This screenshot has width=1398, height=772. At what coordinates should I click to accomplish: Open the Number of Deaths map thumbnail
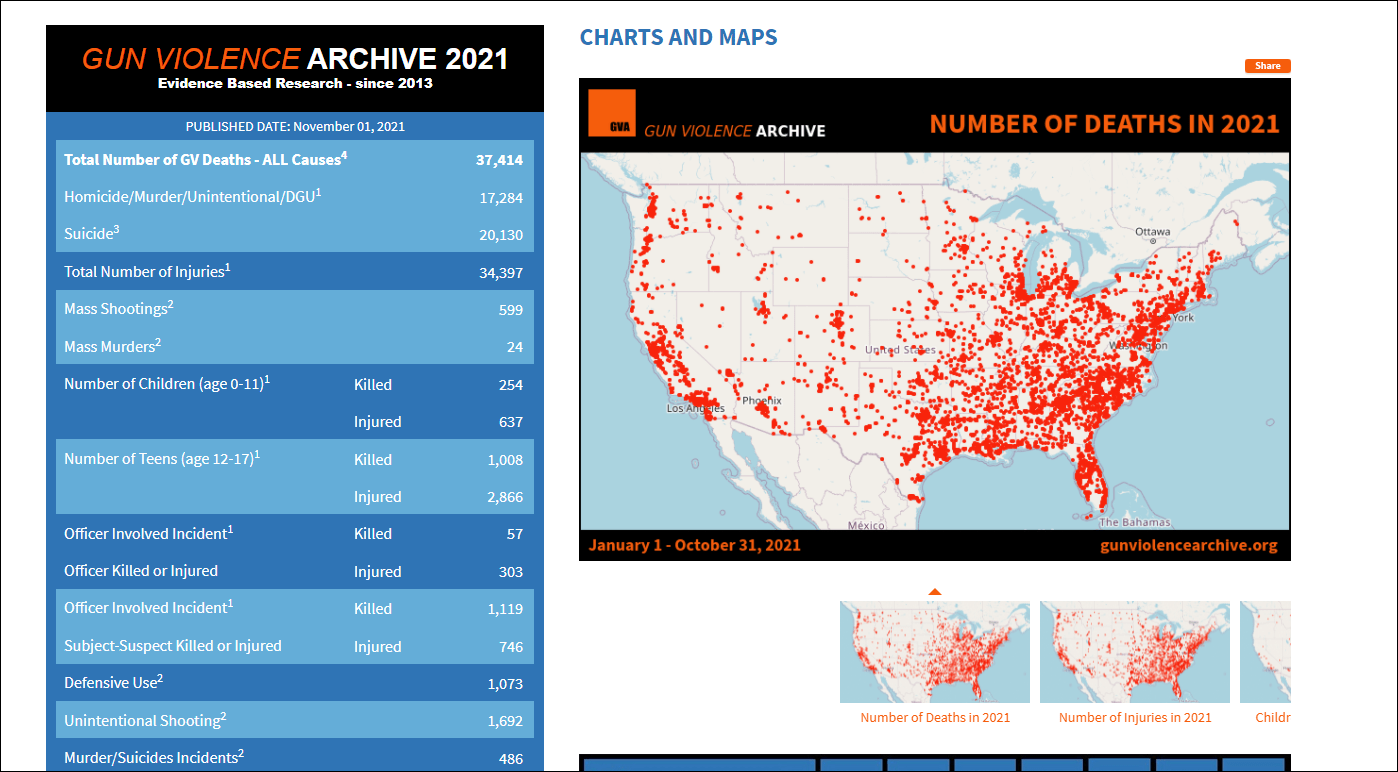coord(934,652)
